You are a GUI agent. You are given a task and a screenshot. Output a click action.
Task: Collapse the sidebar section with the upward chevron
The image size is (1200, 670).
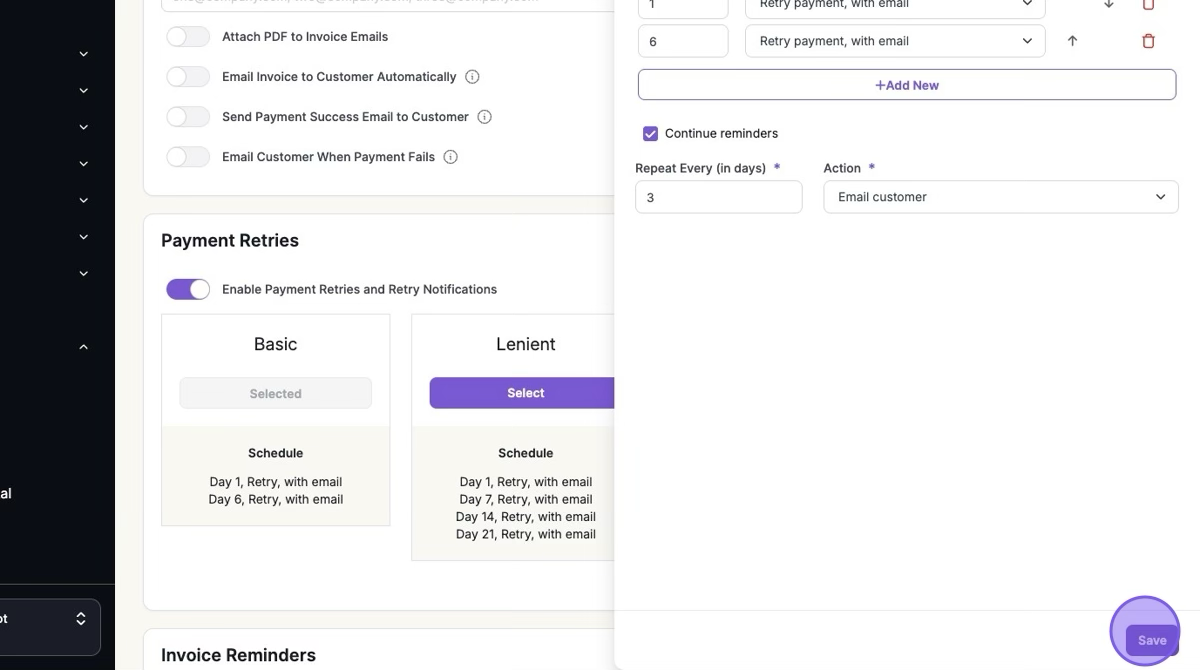(x=84, y=347)
